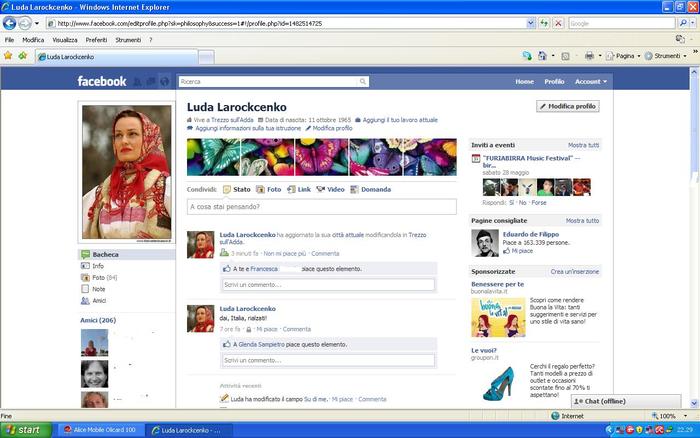
Task: Click the Stop loading red X icon
Action: [x=558, y=23]
